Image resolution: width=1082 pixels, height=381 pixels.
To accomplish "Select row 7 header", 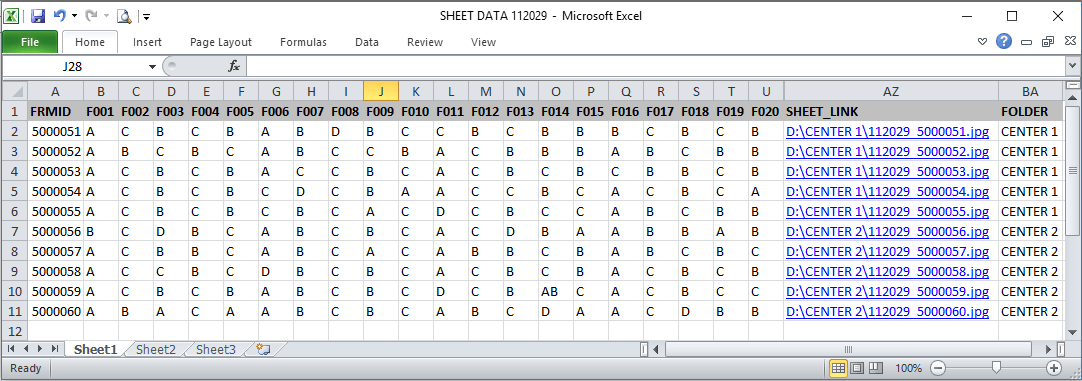I will pyautogui.click(x=14, y=231).
